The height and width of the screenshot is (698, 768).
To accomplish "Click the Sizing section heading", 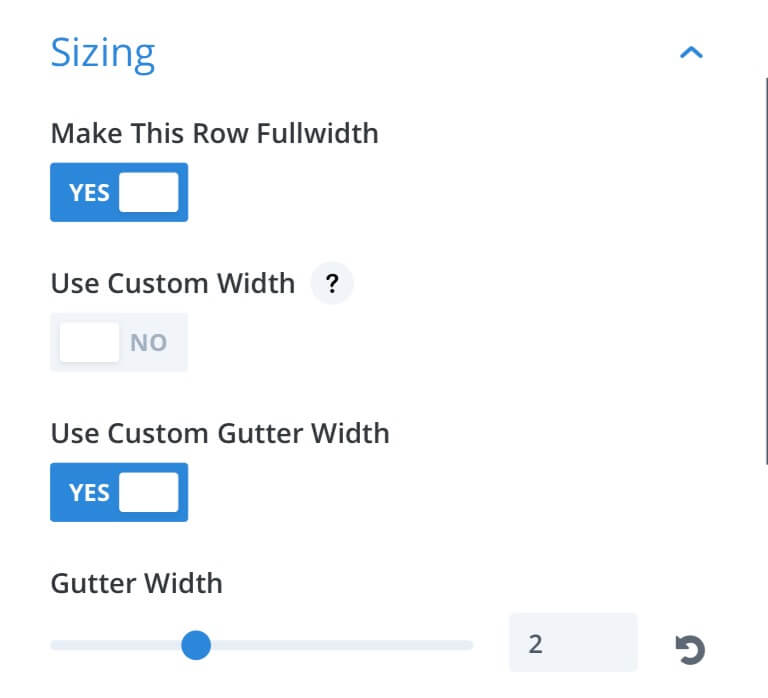I will (103, 54).
